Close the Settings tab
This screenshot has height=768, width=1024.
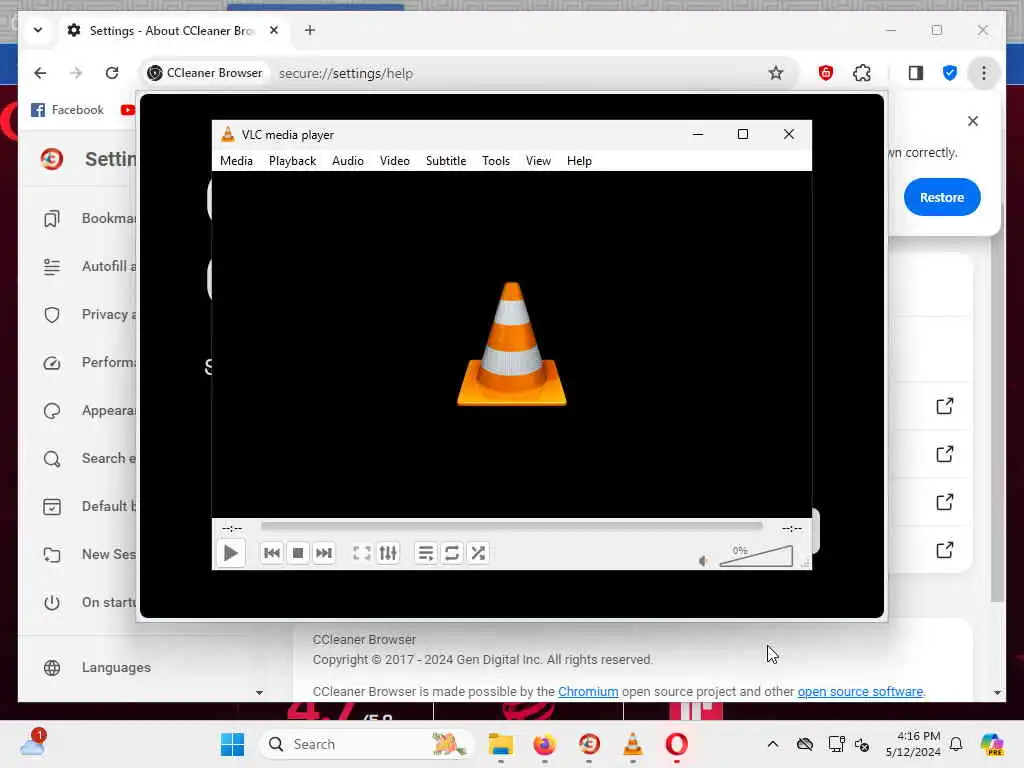(x=274, y=30)
